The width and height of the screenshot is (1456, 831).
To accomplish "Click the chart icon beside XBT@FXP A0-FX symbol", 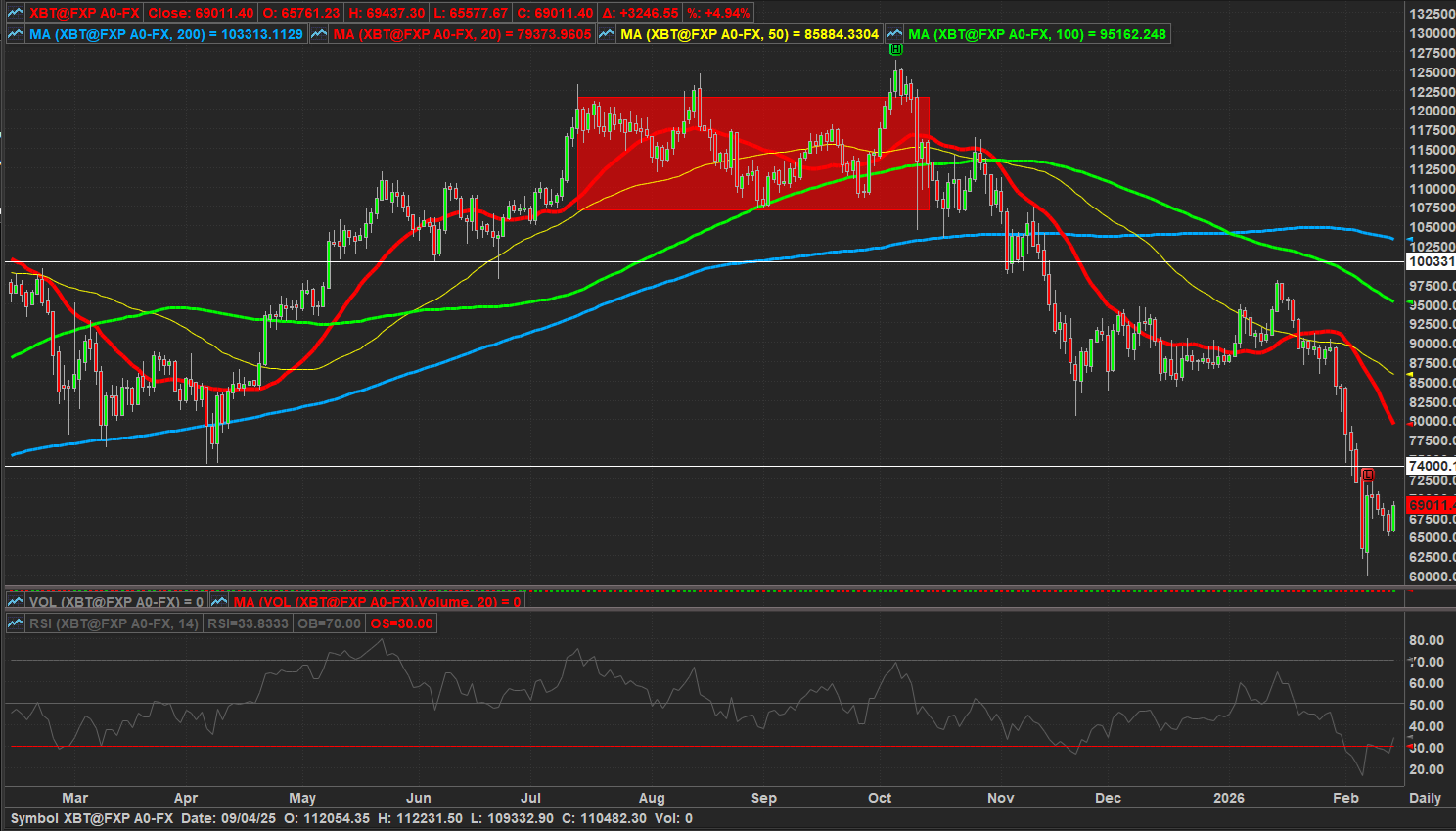I will pos(16,13).
